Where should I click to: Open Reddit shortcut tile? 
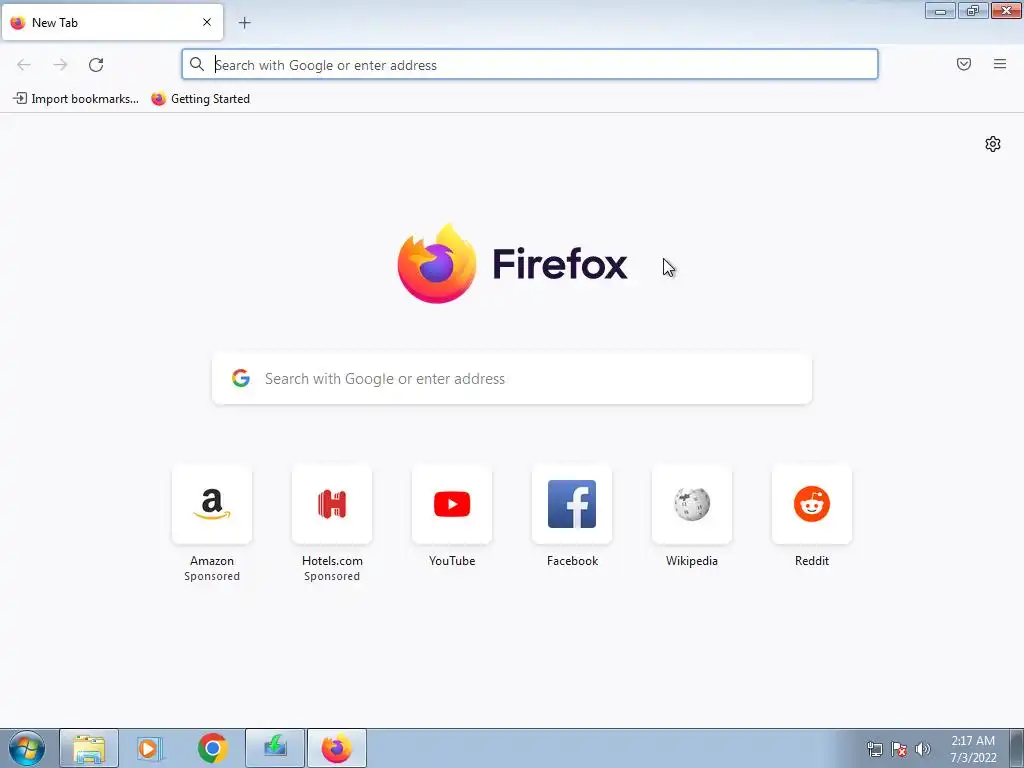(812, 504)
